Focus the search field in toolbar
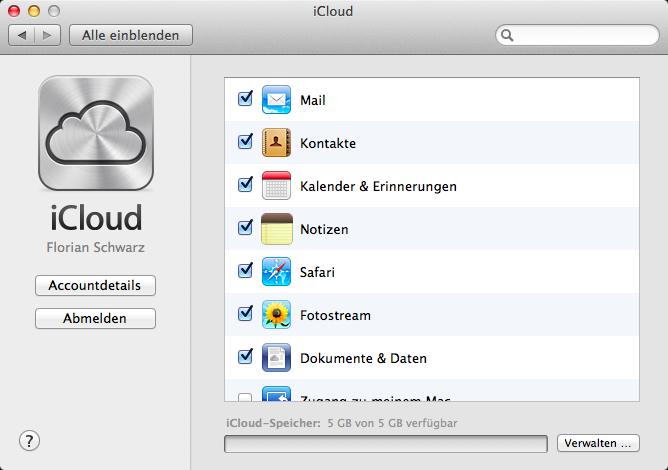The width and height of the screenshot is (668, 470). tap(577, 35)
